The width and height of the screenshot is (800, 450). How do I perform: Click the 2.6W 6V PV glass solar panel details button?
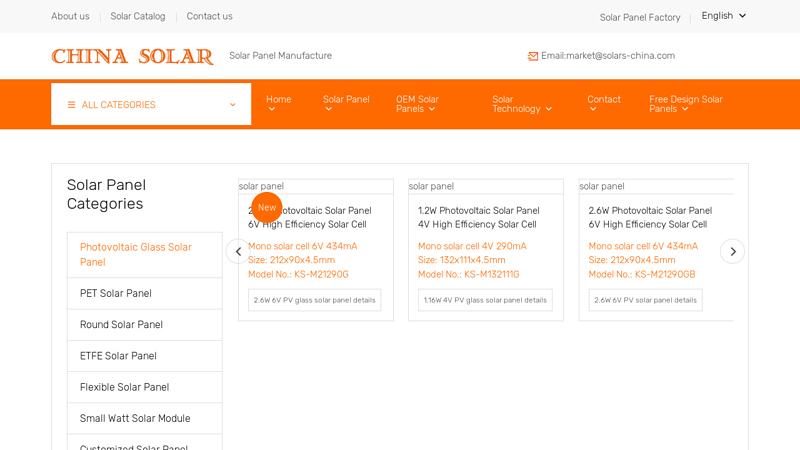tap(314, 300)
